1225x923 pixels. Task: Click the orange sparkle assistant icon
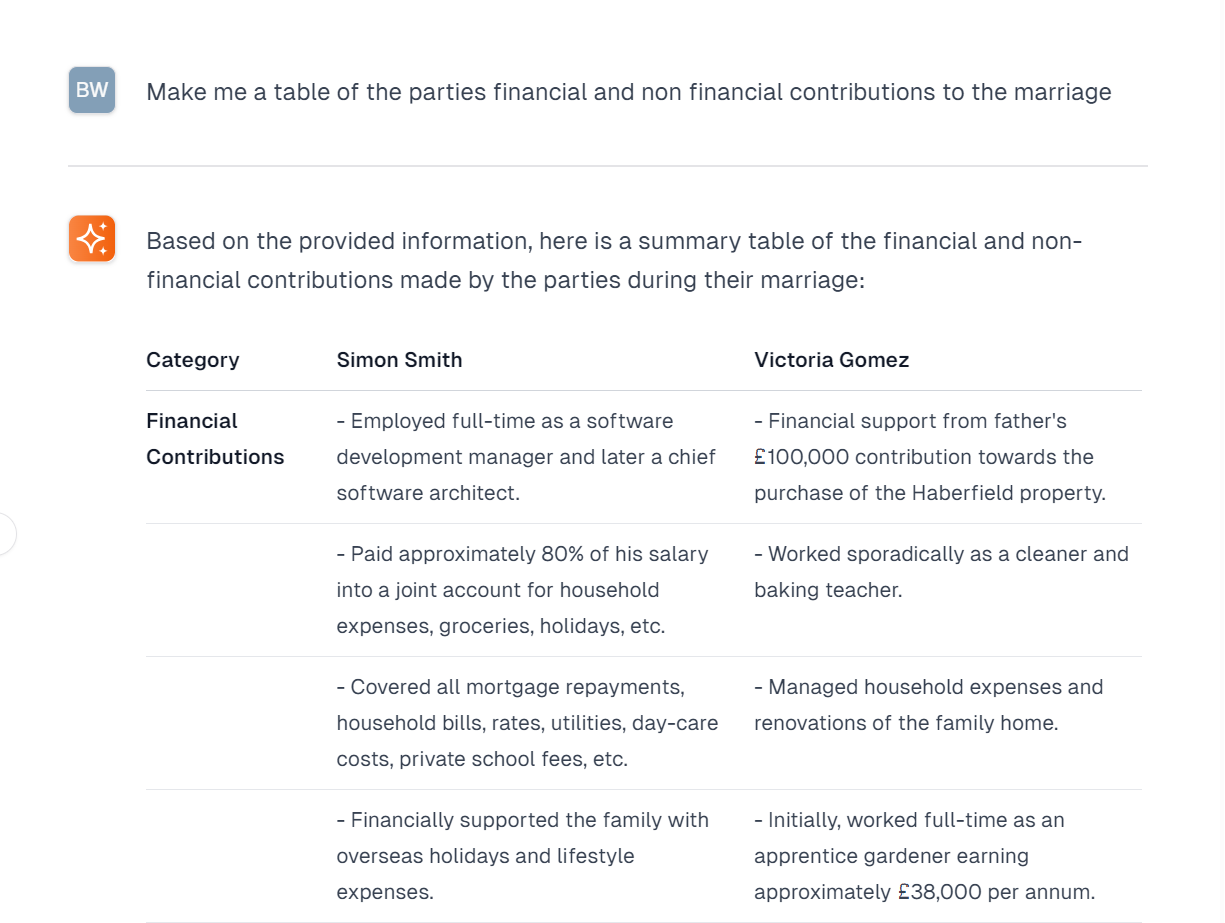(x=92, y=239)
